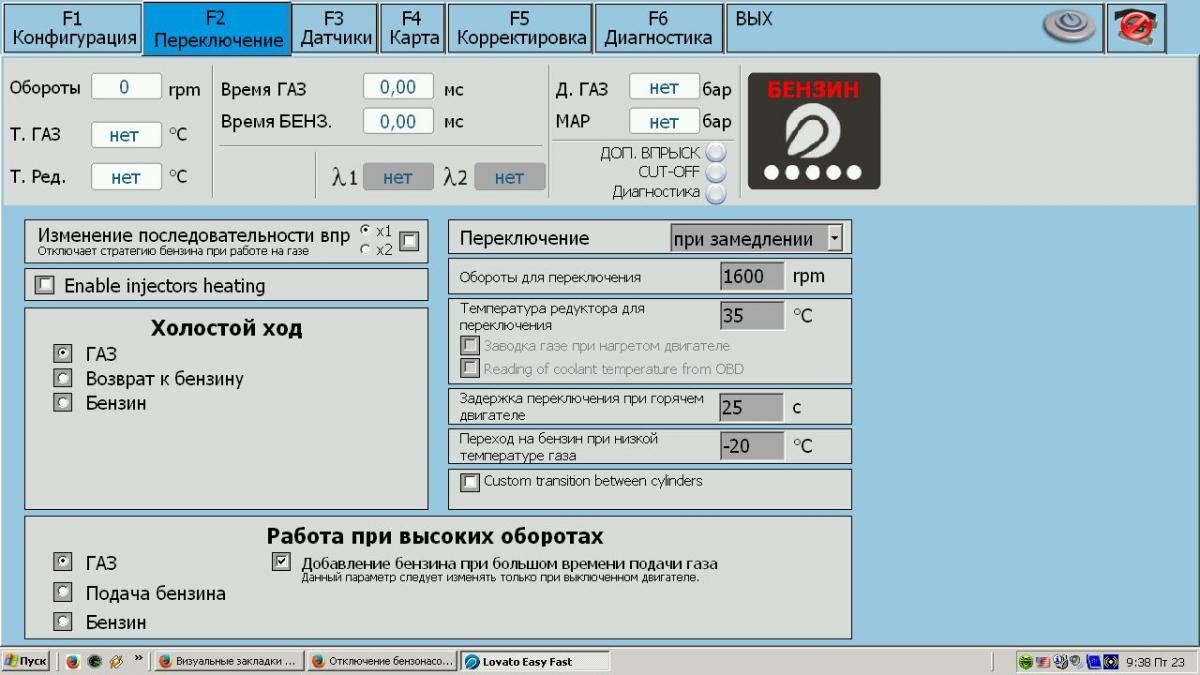Image resolution: width=1200 pixels, height=675 pixels.
Task: Switch to F4 Карта tab
Action: (413, 28)
